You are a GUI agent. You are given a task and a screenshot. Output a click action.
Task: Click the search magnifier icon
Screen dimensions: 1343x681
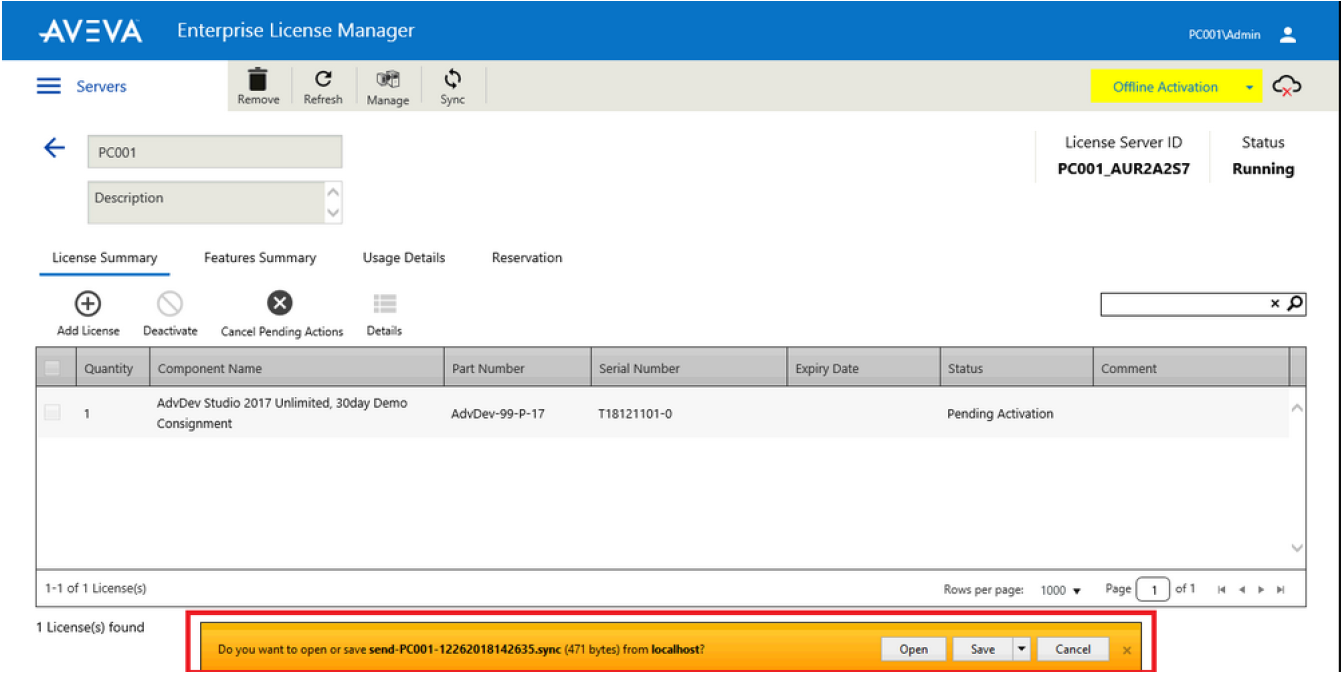click(1295, 303)
